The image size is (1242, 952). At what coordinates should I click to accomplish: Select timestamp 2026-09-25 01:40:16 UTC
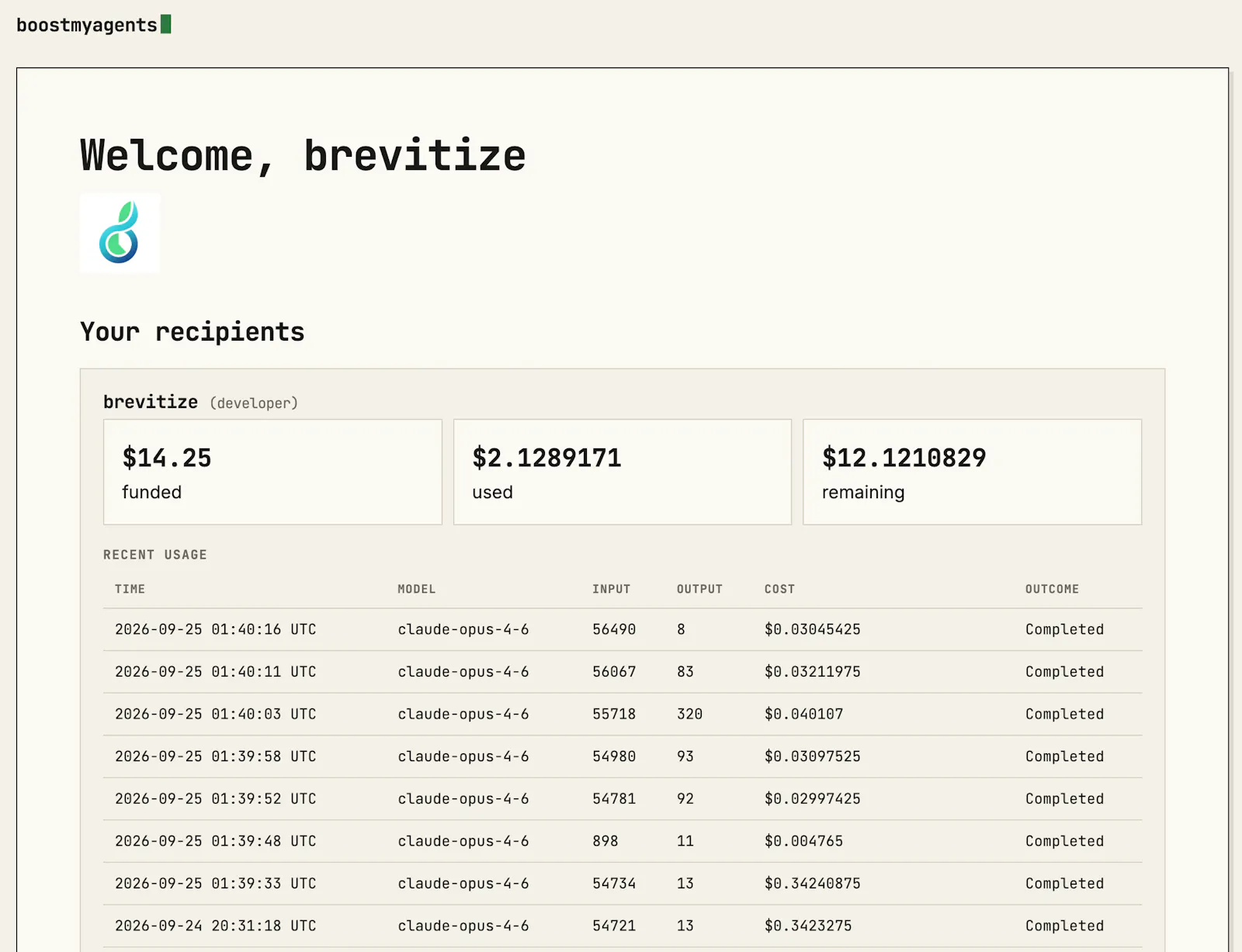(216, 629)
